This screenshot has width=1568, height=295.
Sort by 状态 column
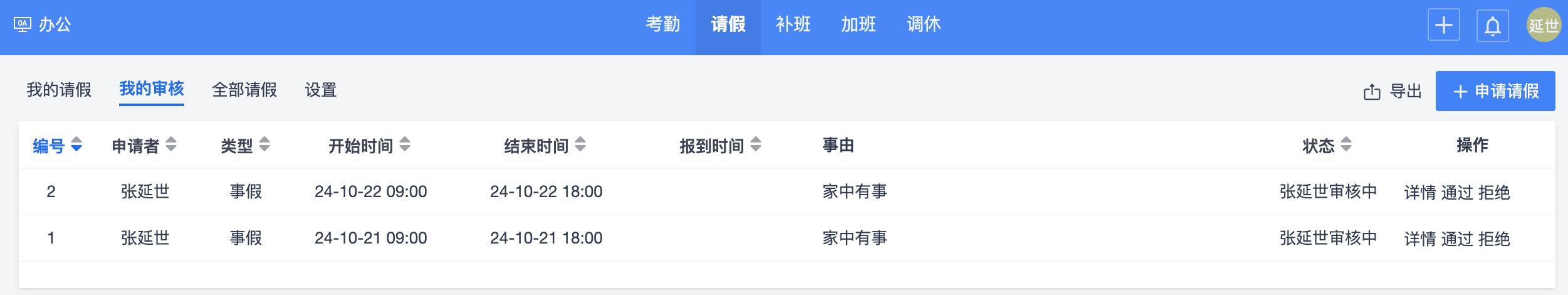coord(1346,145)
